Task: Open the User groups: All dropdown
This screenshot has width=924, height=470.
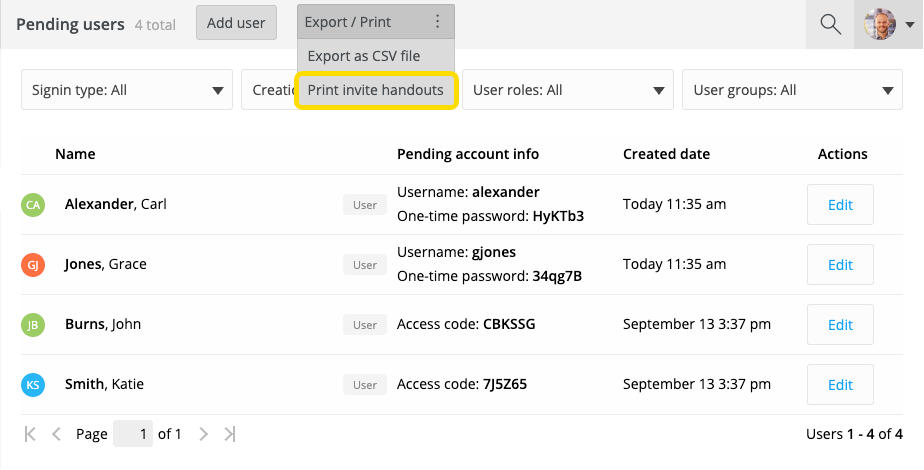Action: coord(792,90)
